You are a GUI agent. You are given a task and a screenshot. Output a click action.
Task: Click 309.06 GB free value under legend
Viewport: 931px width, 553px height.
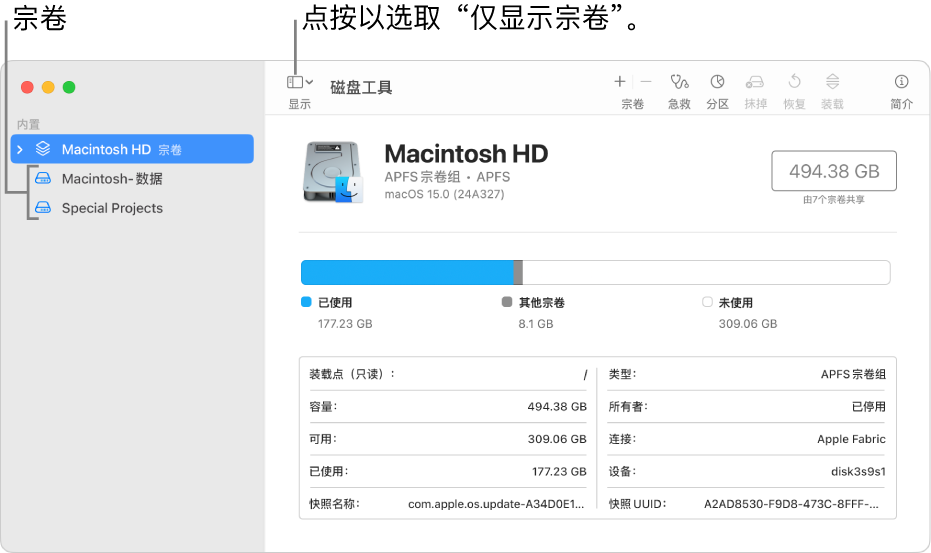point(748,324)
